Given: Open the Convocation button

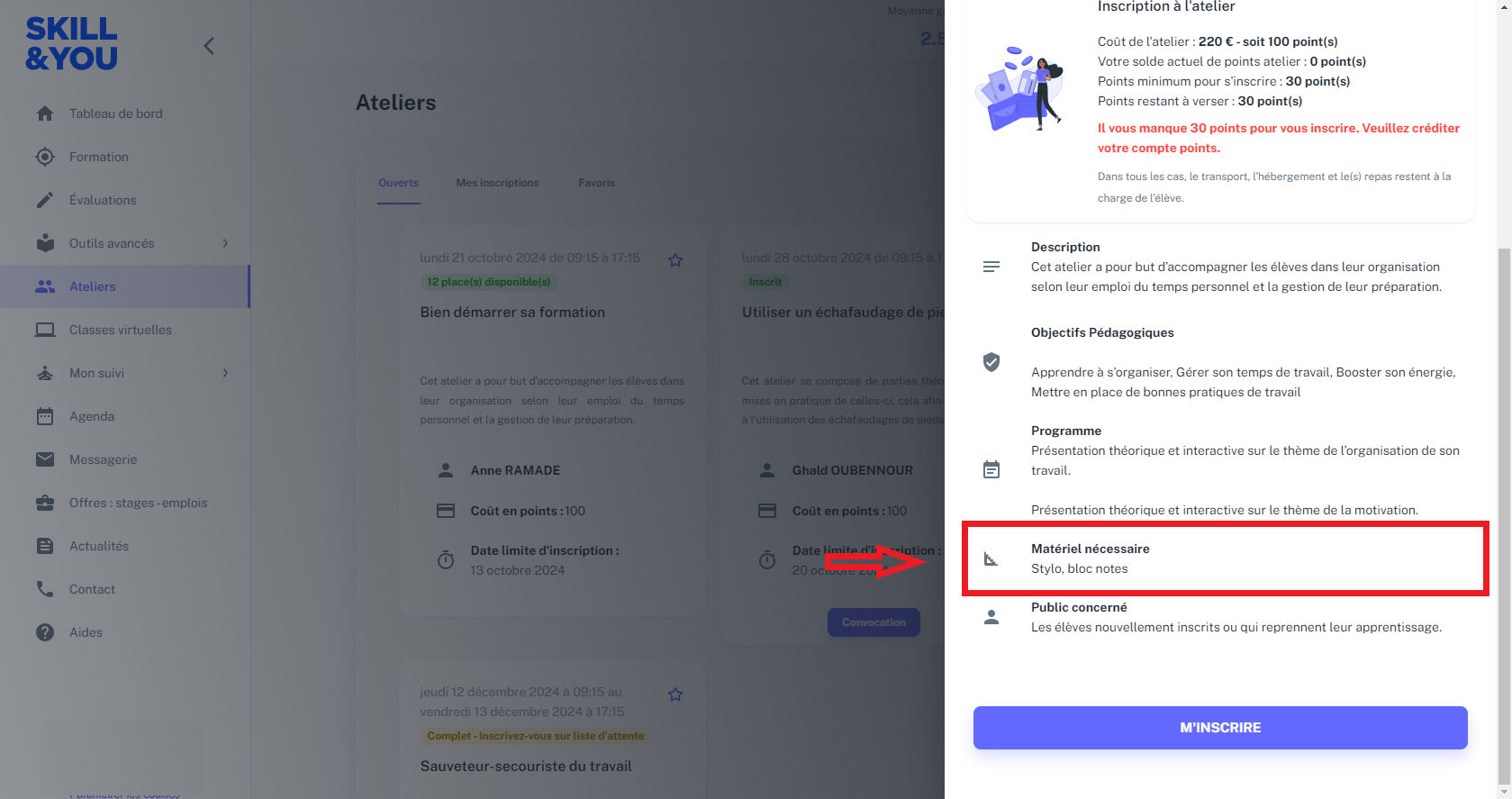Looking at the screenshot, I should 874,622.
